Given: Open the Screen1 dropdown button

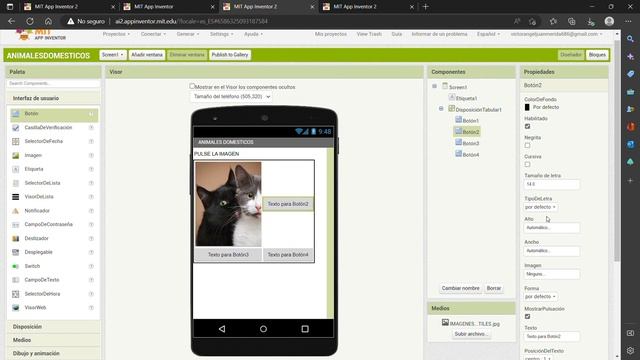Looking at the screenshot, I should click(x=113, y=55).
